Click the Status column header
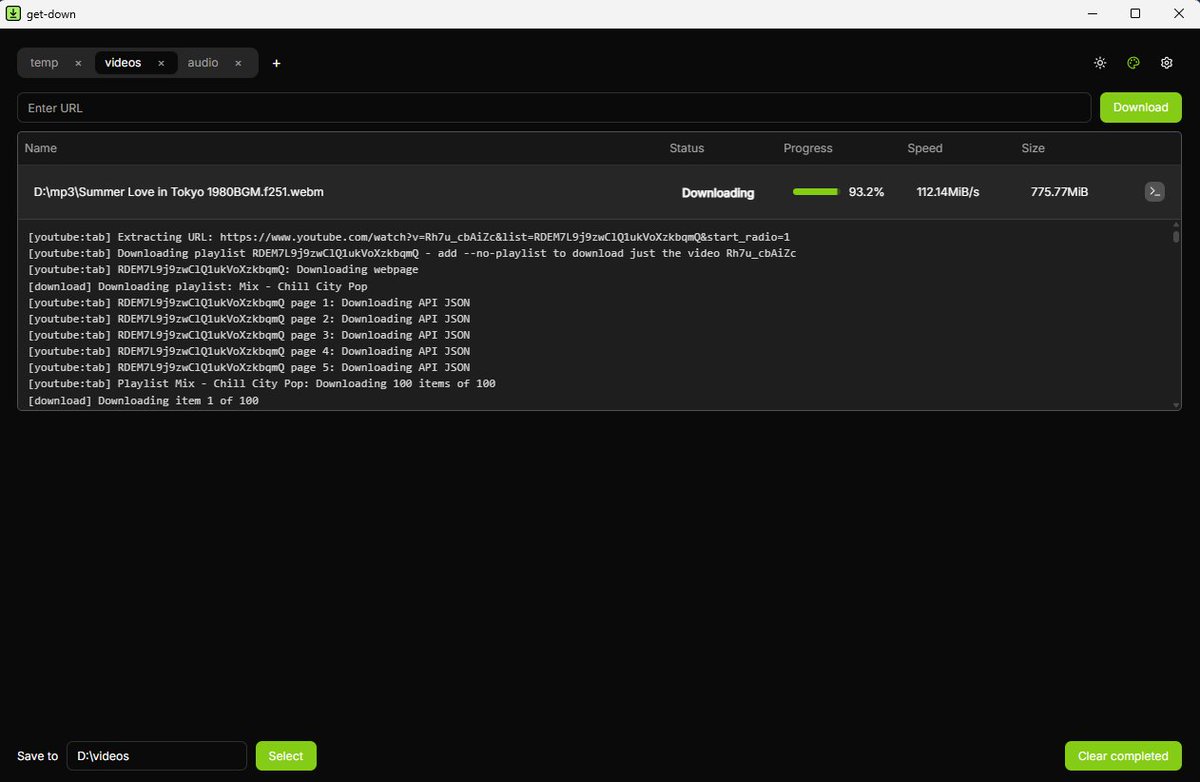 687,148
